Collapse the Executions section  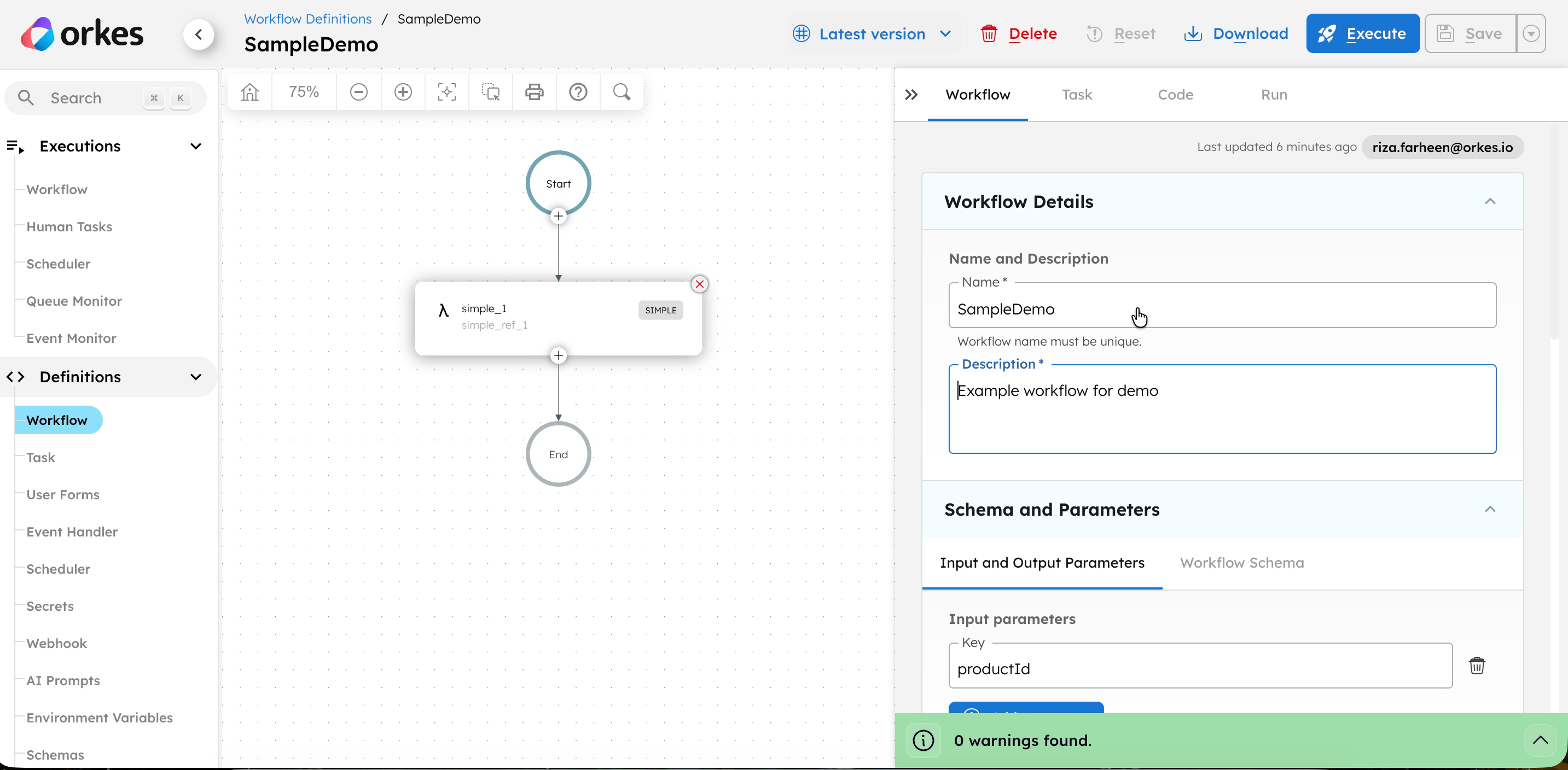[195, 146]
